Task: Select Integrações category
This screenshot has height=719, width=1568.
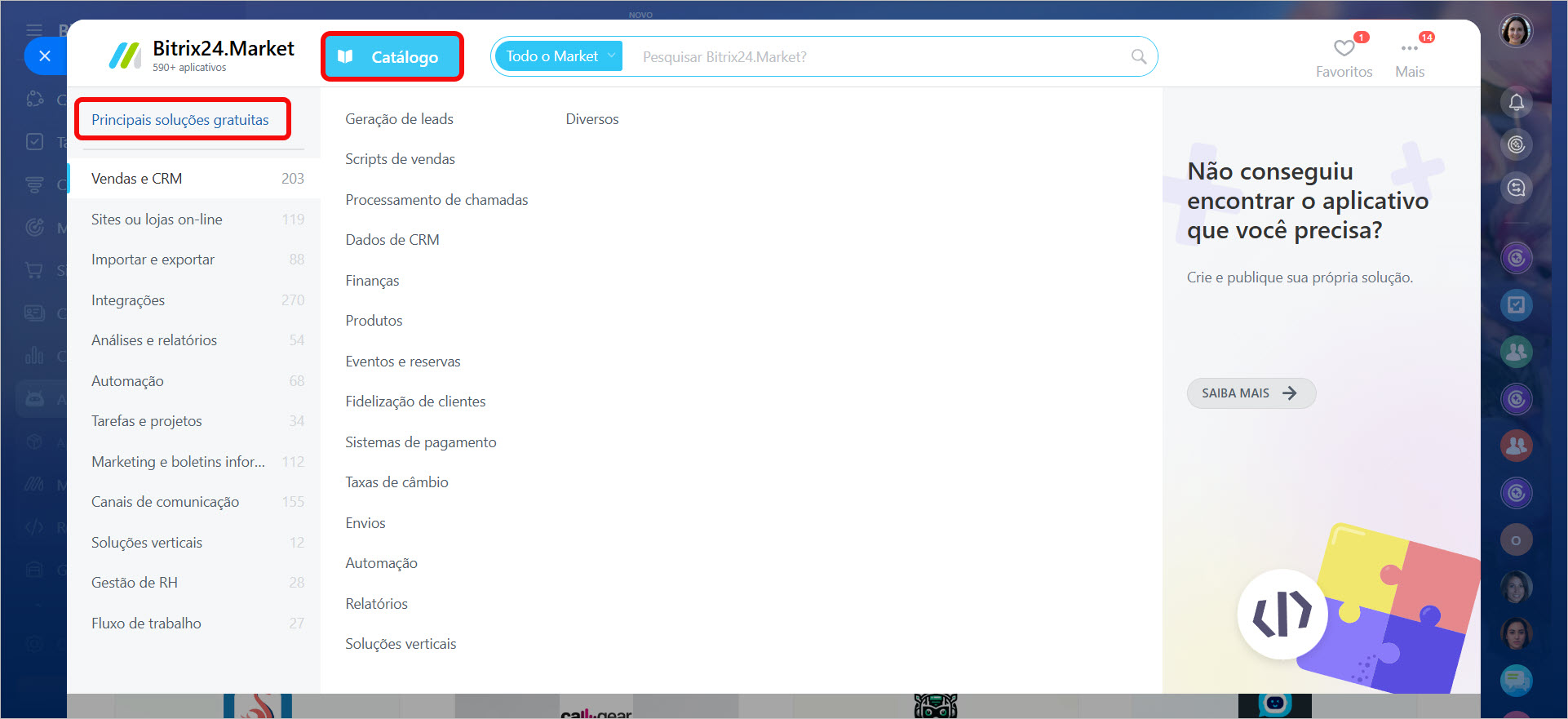Action: [x=194, y=300]
